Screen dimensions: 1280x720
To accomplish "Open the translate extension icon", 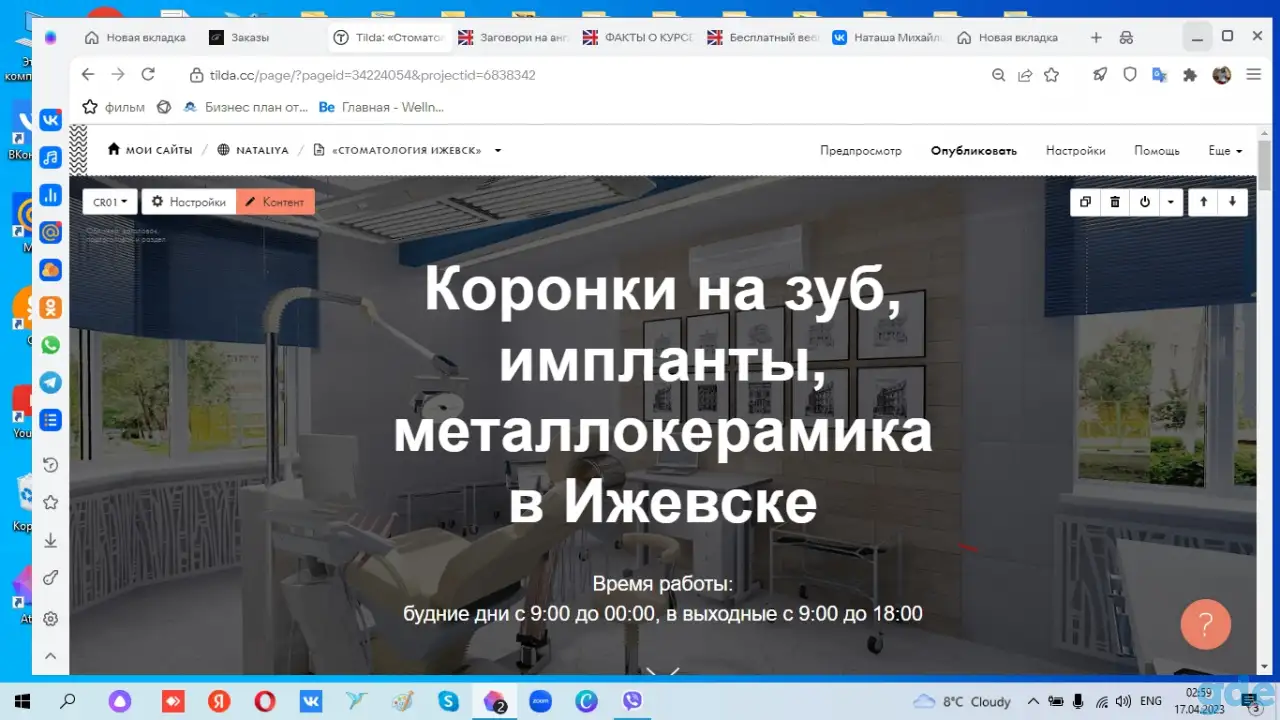I will point(1160,75).
